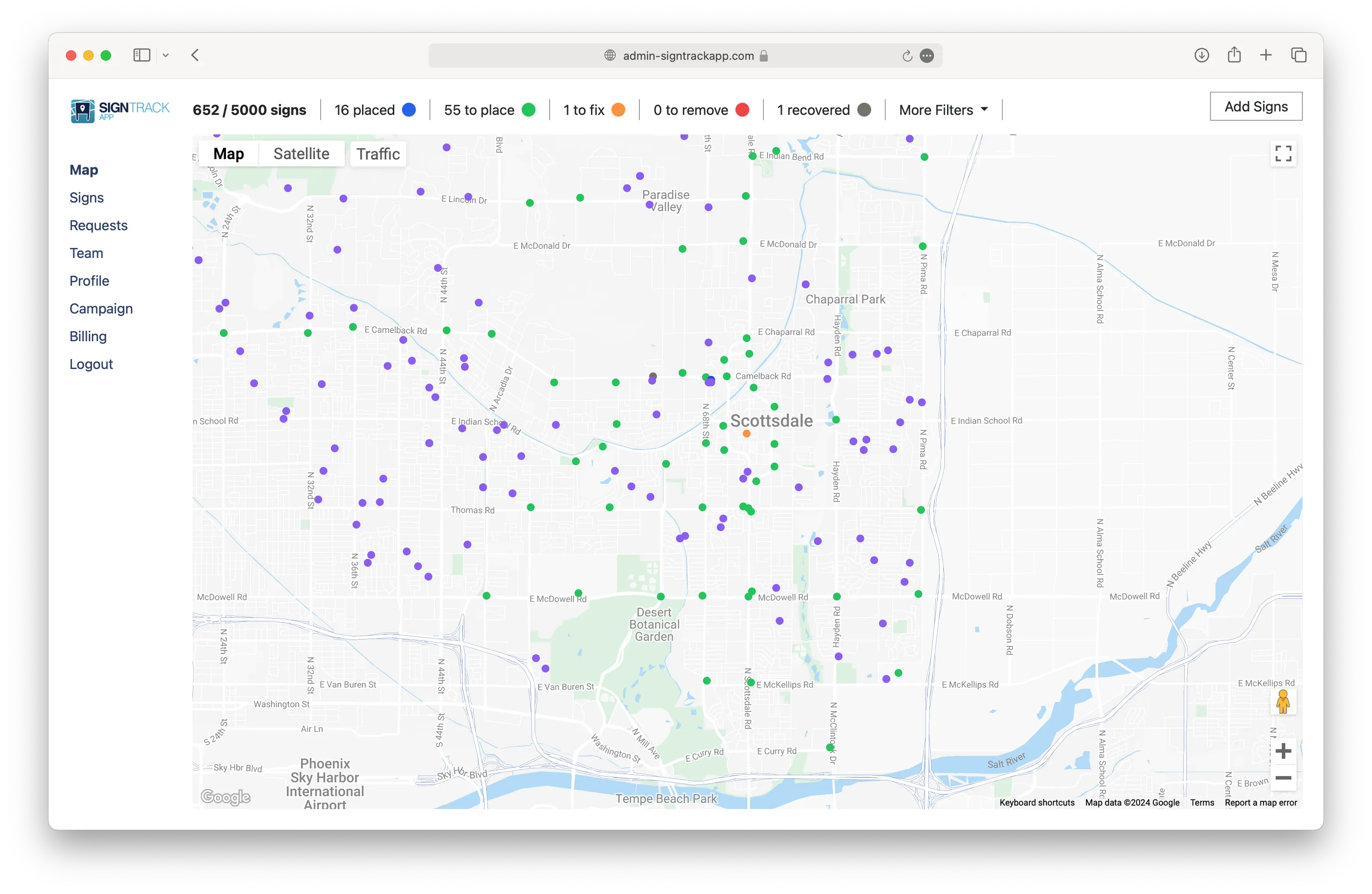Toggle the 0 to remove red filter

coord(701,110)
